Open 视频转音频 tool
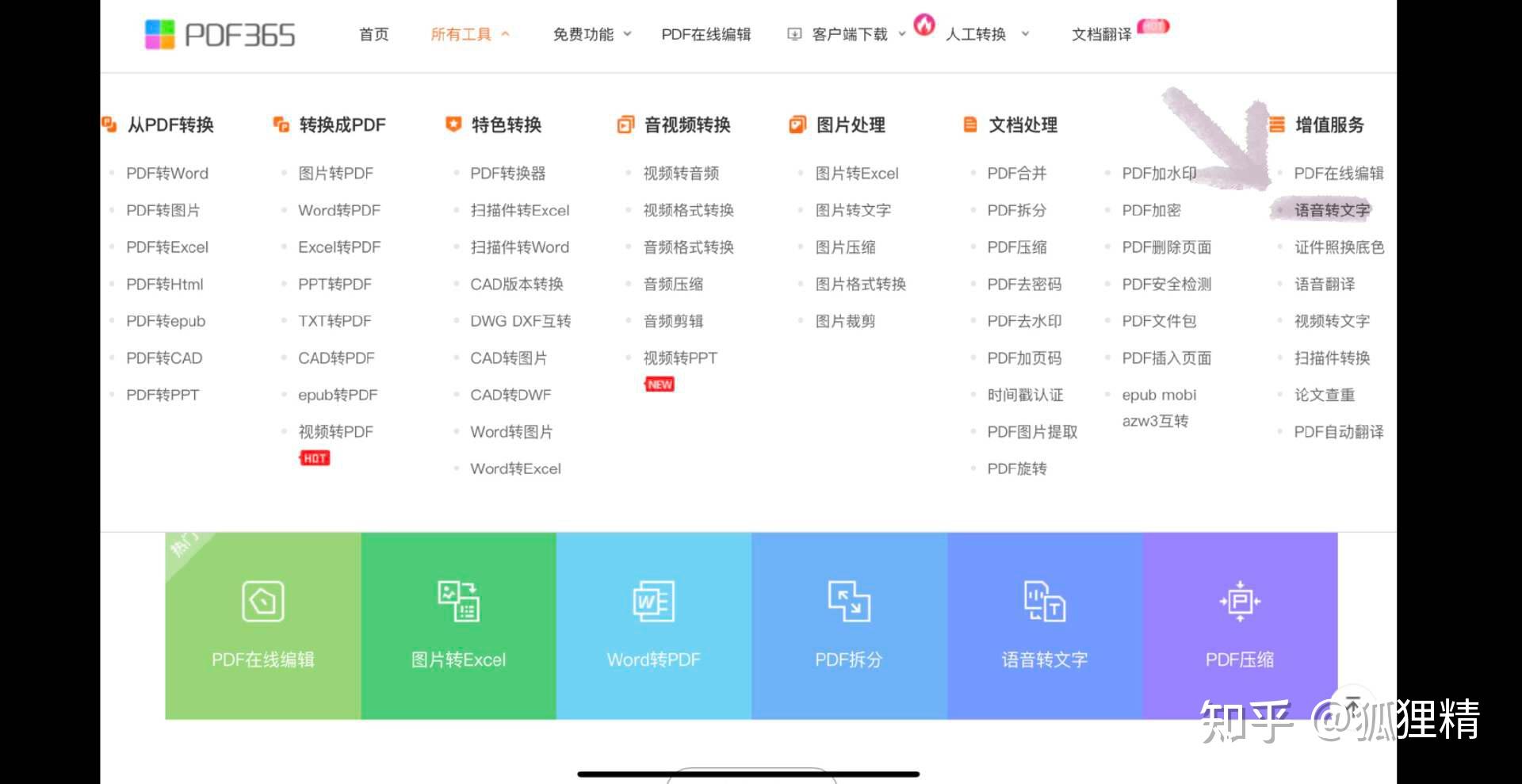The image size is (1522, 784). pyautogui.click(x=682, y=173)
